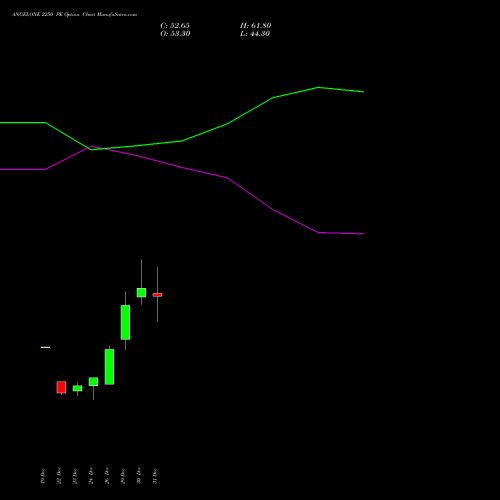
Task: Click the open value O: 53.30
Action: (175, 34)
